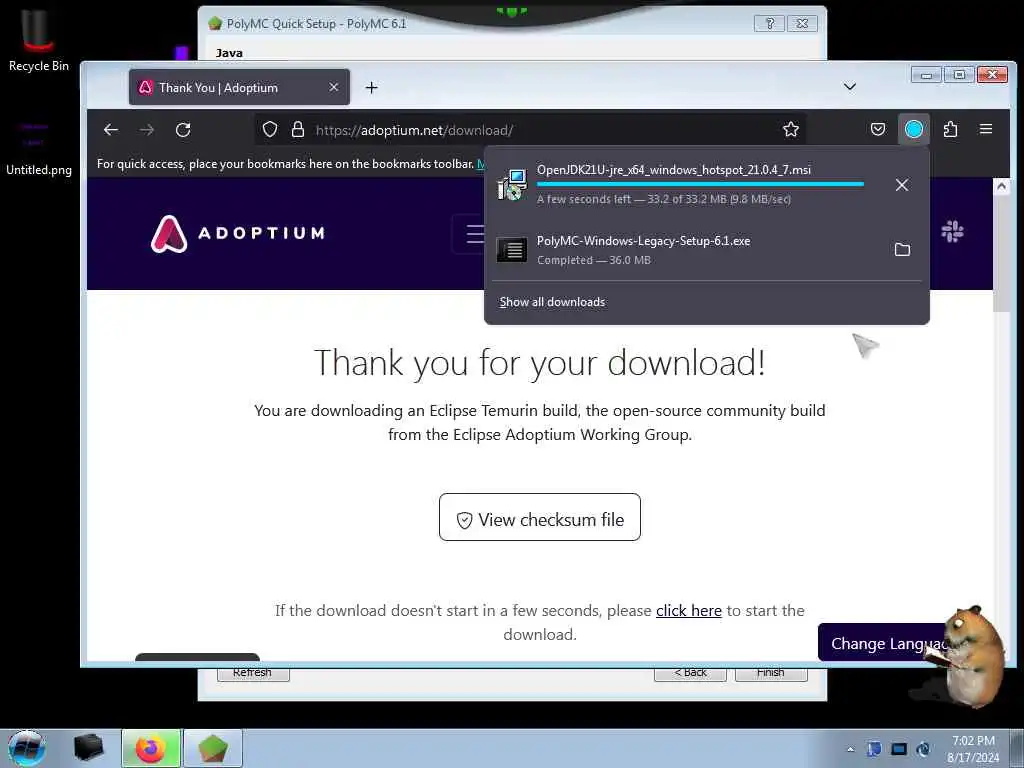
Task: Select the Untitled.png desktop file
Action: coord(39,147)
